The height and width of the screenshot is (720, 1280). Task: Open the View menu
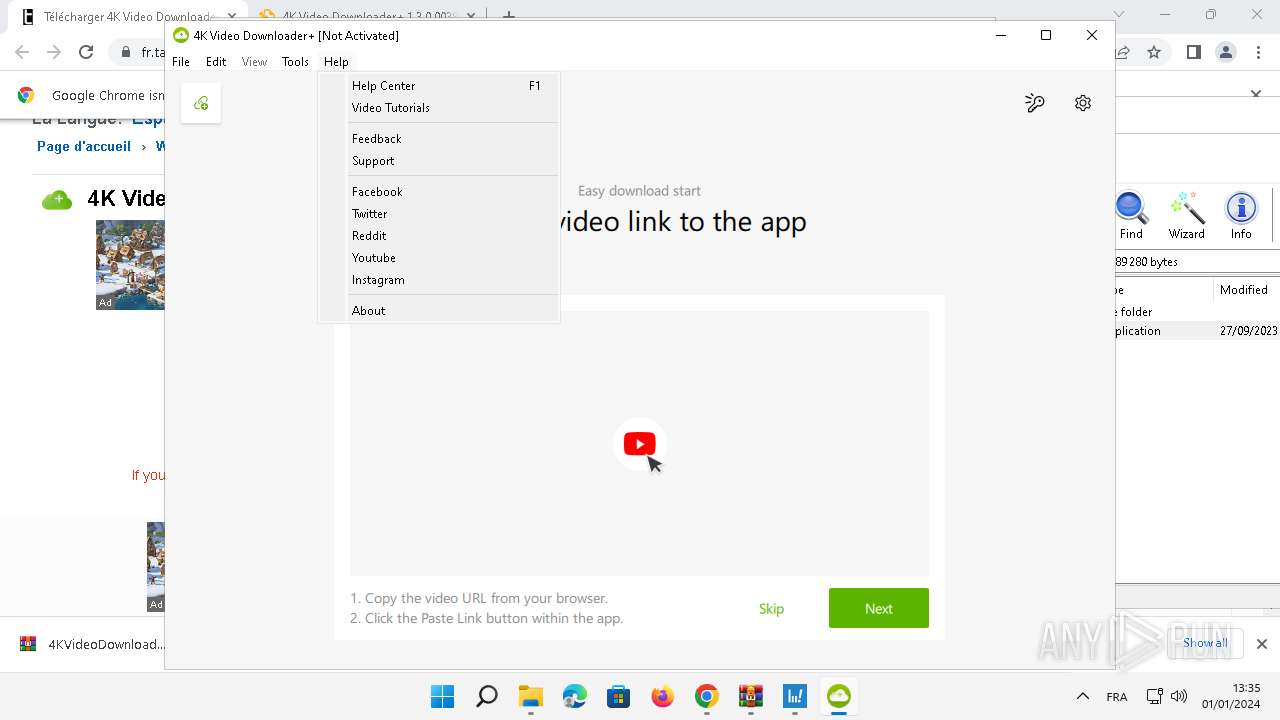[254, 62]
